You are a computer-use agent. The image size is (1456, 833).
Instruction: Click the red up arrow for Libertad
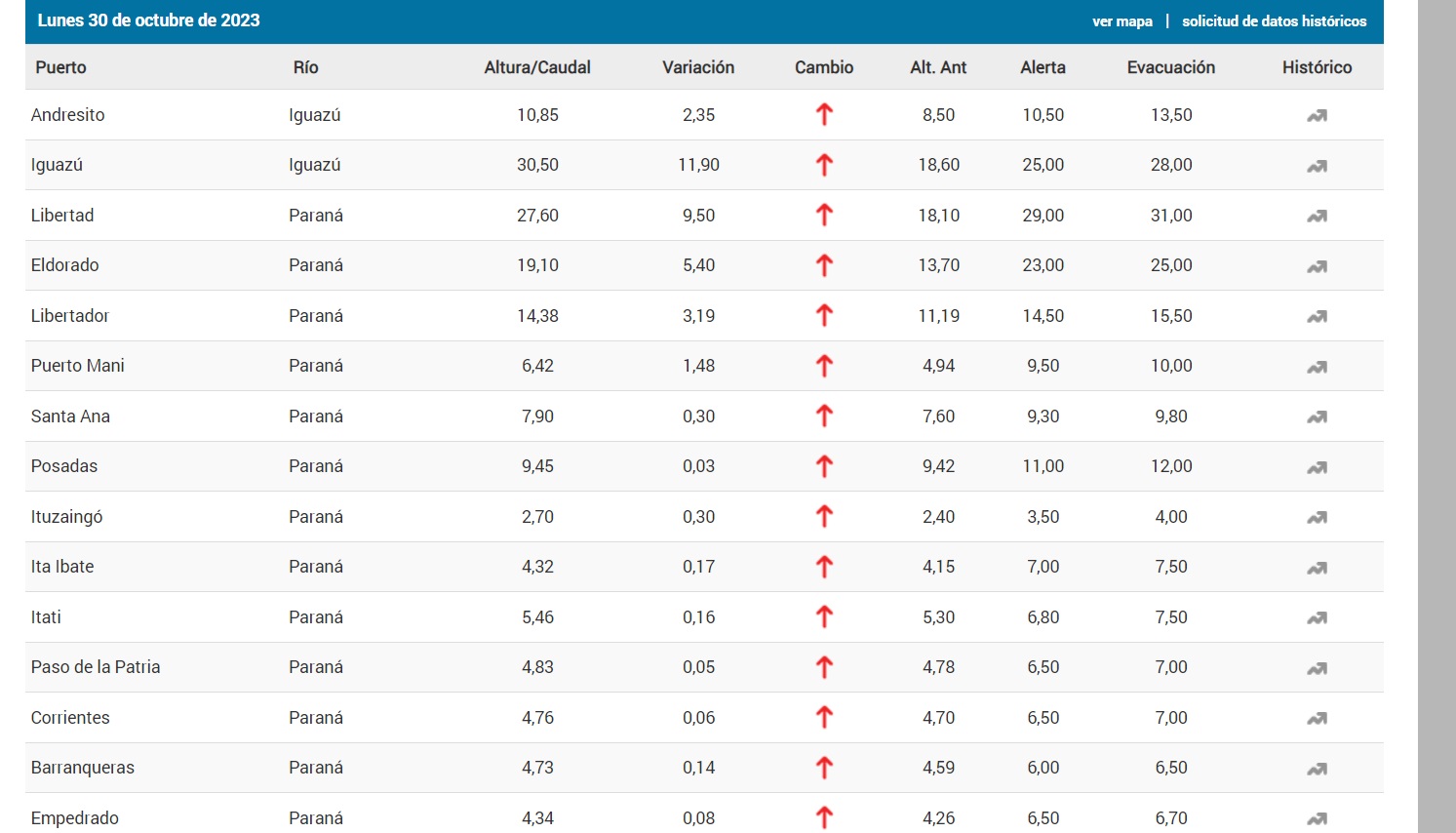coord(824,216)
